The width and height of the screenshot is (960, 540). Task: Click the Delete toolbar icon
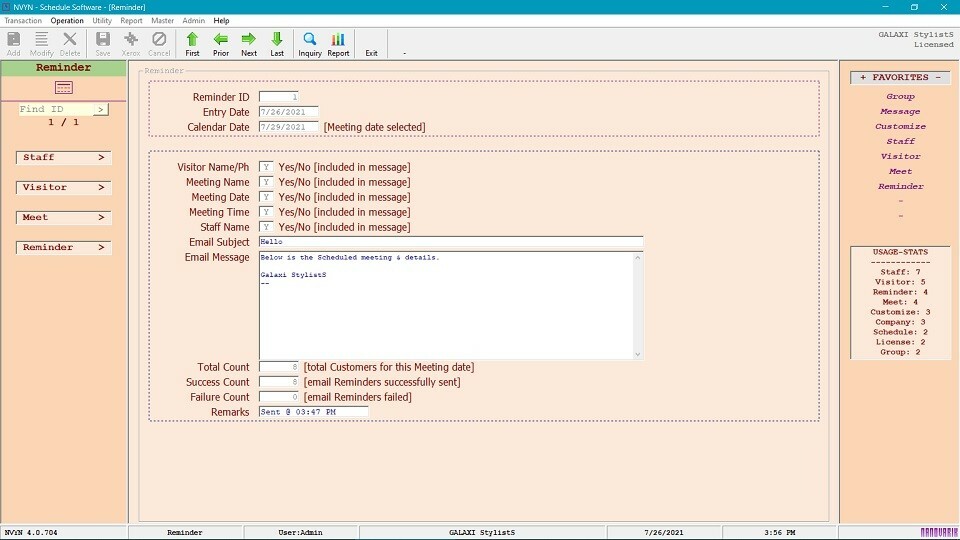[70, 44]
